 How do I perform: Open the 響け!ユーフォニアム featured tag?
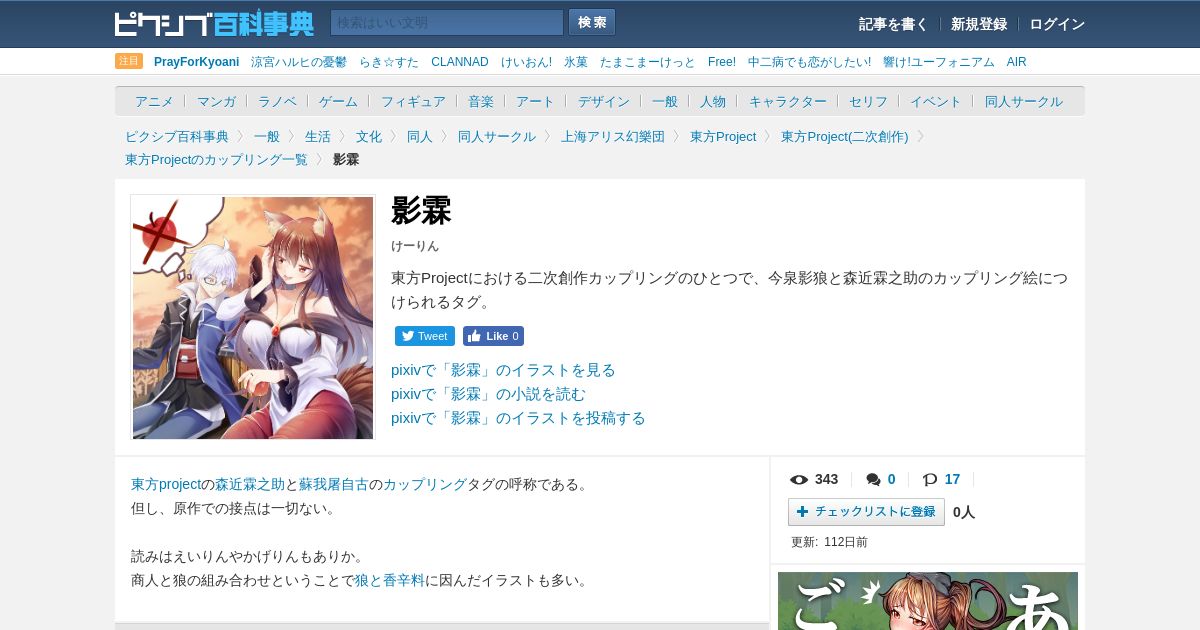[939, 62]
